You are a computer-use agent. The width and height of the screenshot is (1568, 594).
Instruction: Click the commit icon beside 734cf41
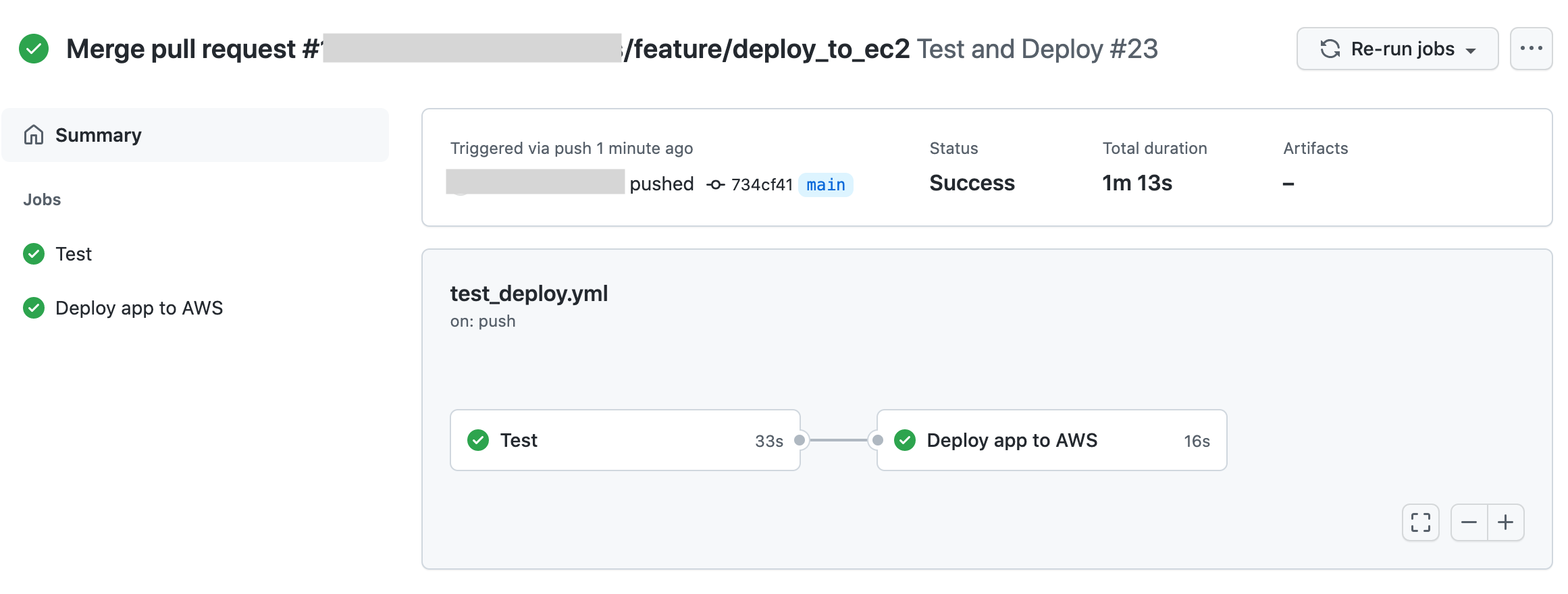pyautogui.click(x=716, y=184)
